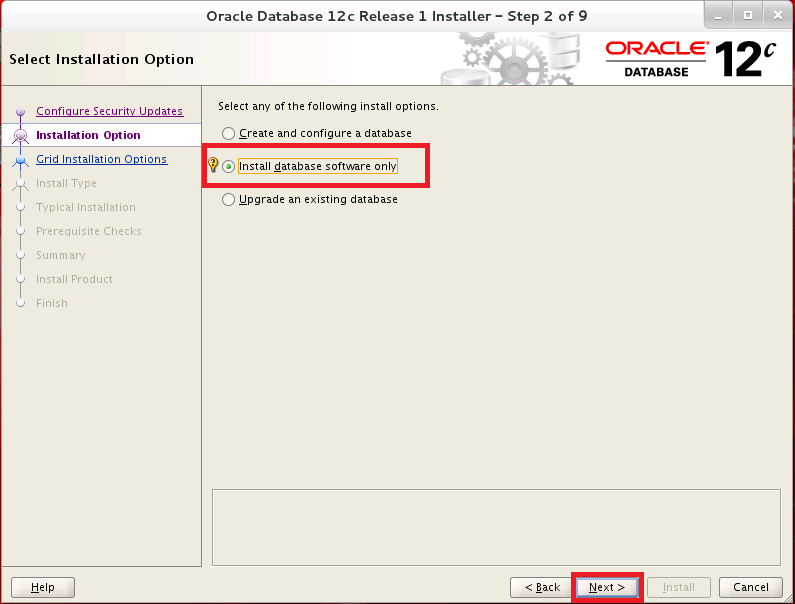The width and height of the screenshot is (795, 604).
Task: Click the Next button
Action: (x=607, y=587)
